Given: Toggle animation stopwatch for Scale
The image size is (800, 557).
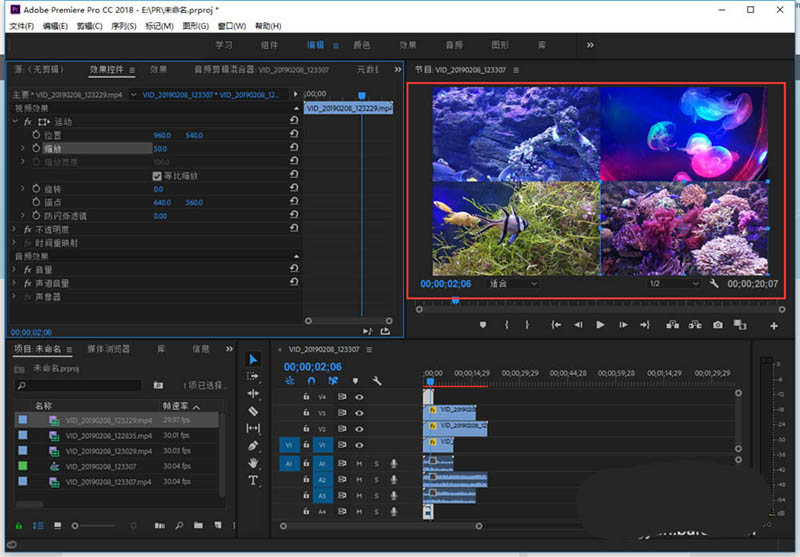Looking at the screenshot, I should 36,148.
